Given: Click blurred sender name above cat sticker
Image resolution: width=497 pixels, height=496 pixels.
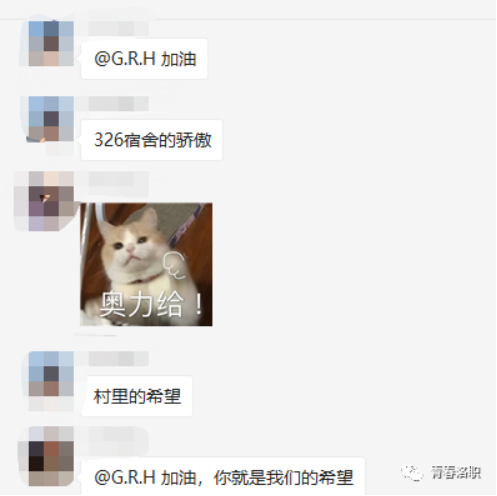Looking at the screenshot, I should 118,179.
